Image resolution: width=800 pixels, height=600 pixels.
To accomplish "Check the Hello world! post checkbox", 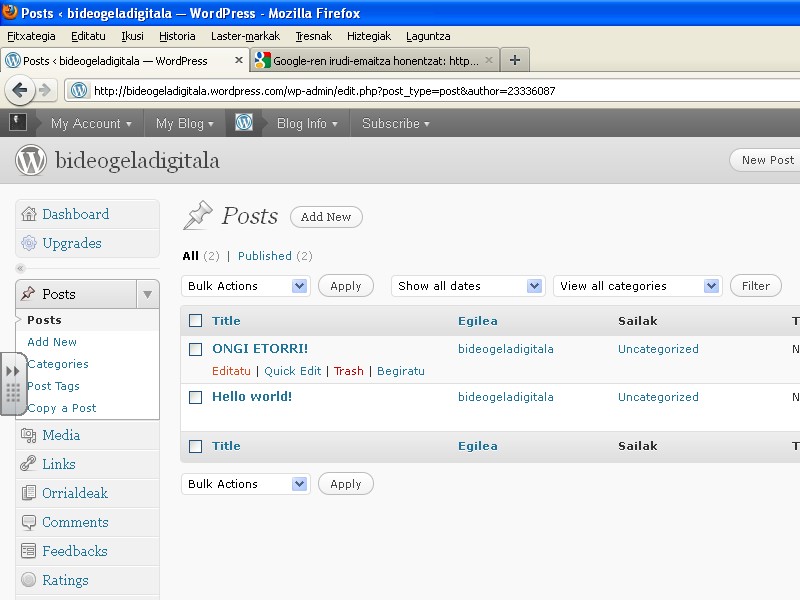I will pyautogui.click(x=196, y=397).
